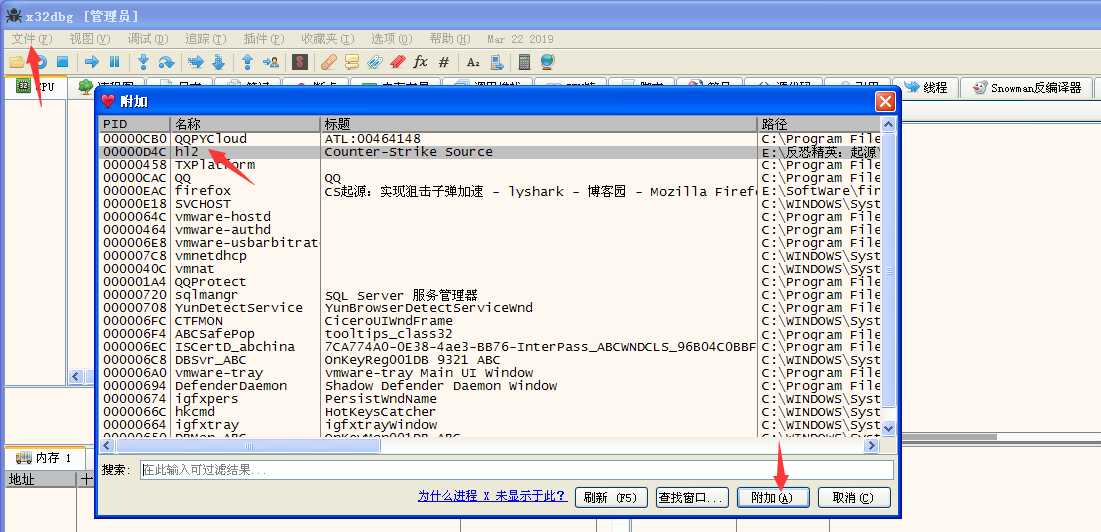
Task: Click the Trace Over toolbar icon
Action: [218, 62]
